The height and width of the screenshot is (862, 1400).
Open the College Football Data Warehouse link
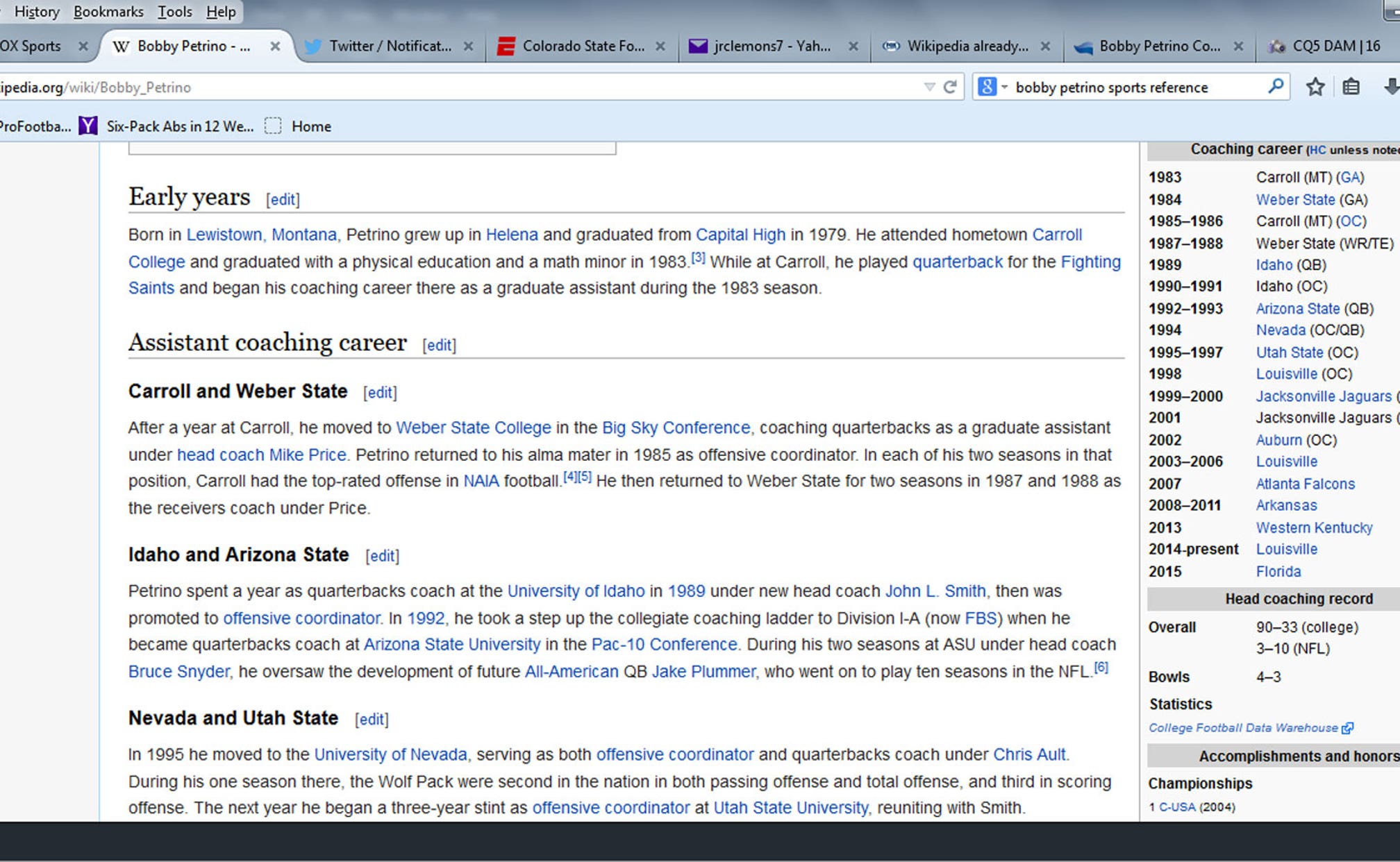pyautogui.click(x=1251, y=728)
